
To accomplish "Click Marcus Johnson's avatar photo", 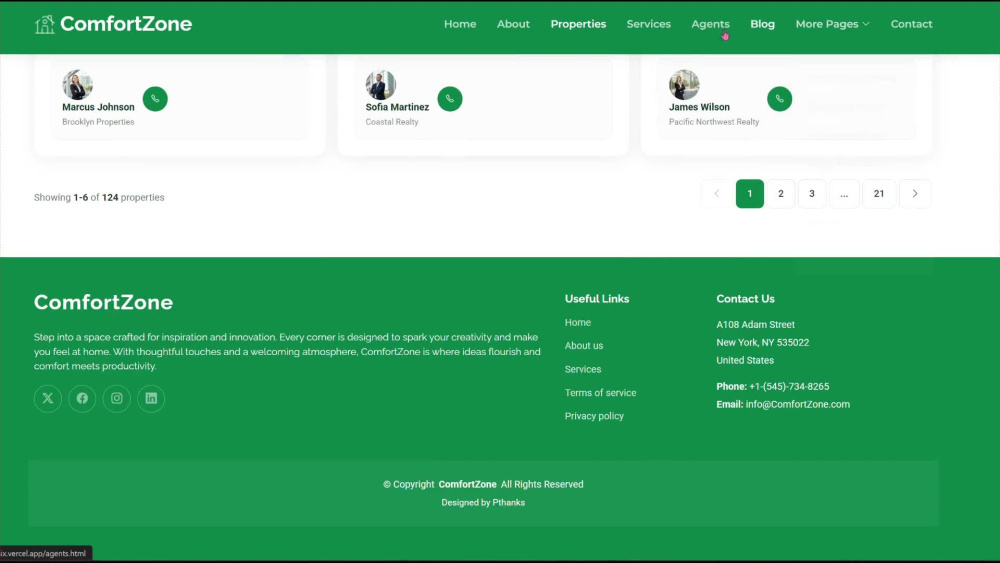I will pyautogui.click(x=77, y=85).
